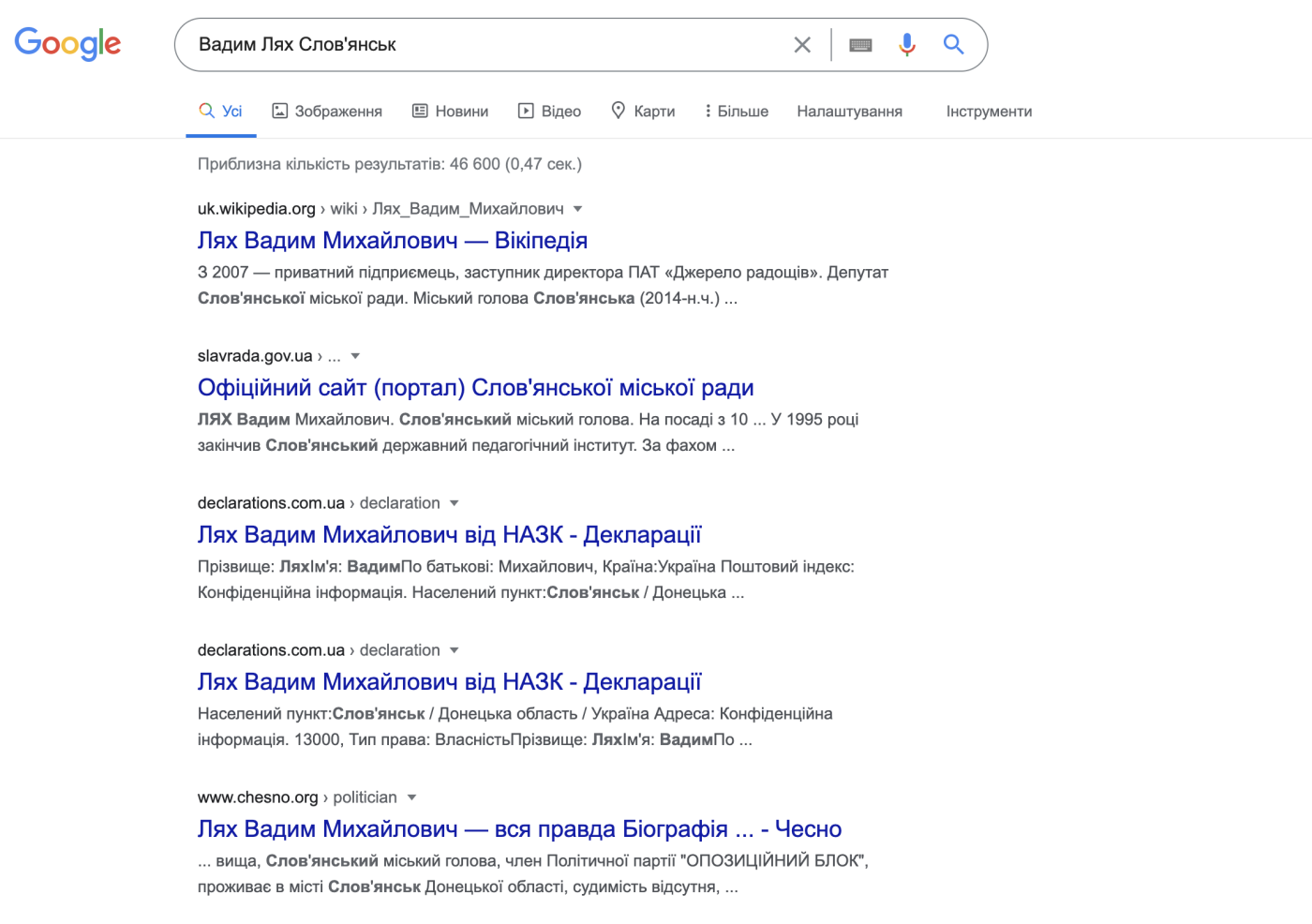
Task: Clear the search query with X
Action: (802, 44)
